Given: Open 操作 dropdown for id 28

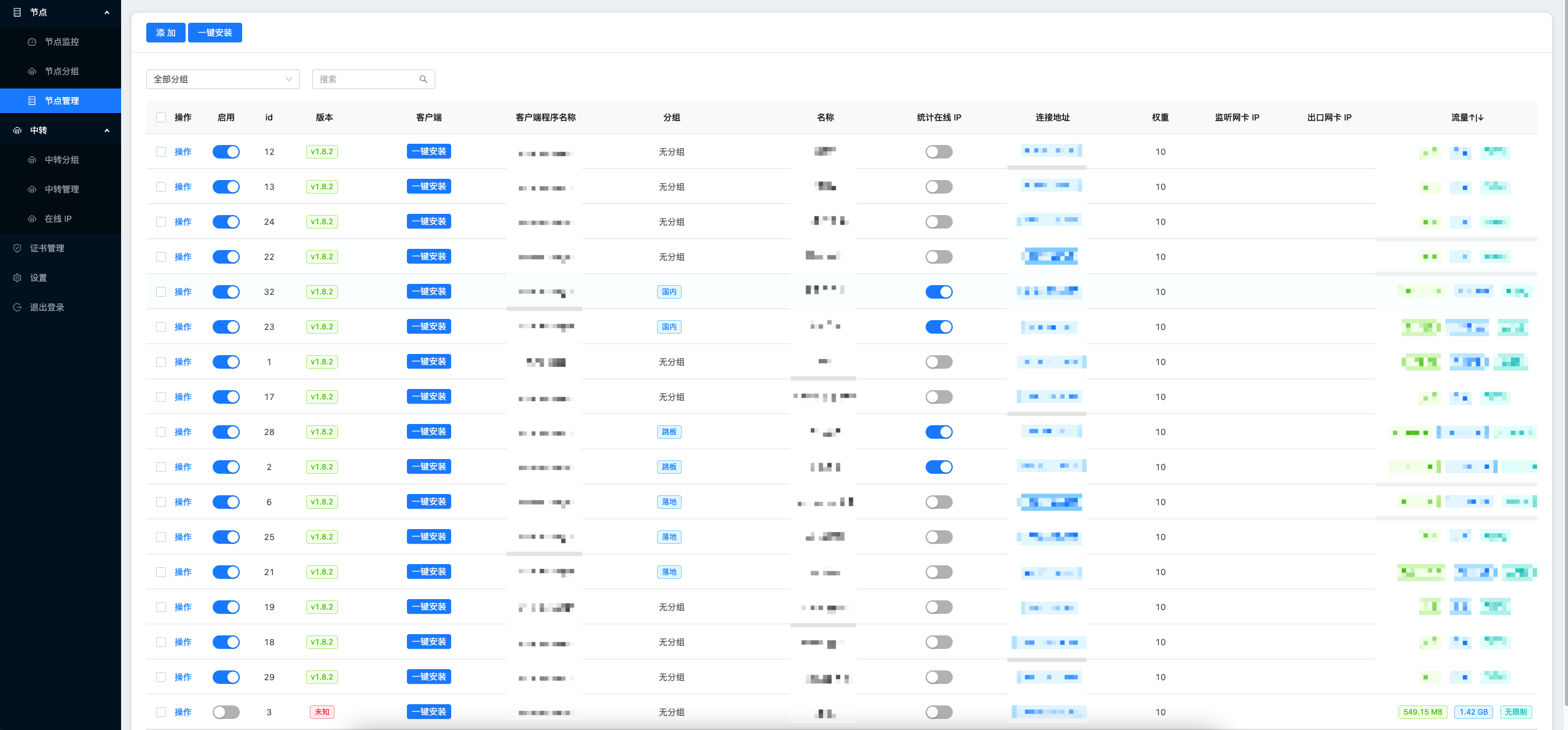Looking at the screenshot, I should (x=183, y=432).
